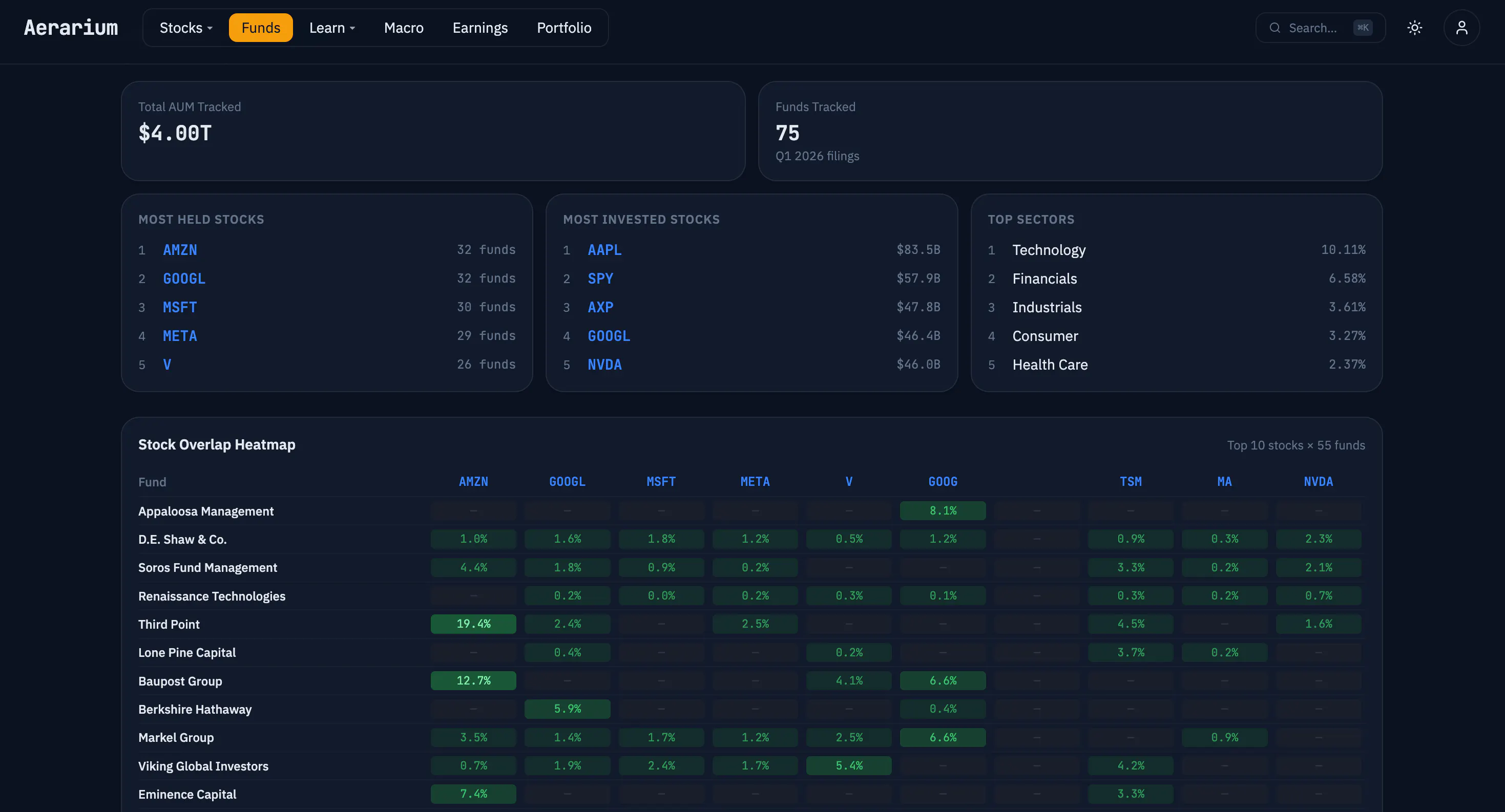Click the Stock Overlap Heatmap heading
Viewport: 1505px width, 812px height.
(217, 445)
